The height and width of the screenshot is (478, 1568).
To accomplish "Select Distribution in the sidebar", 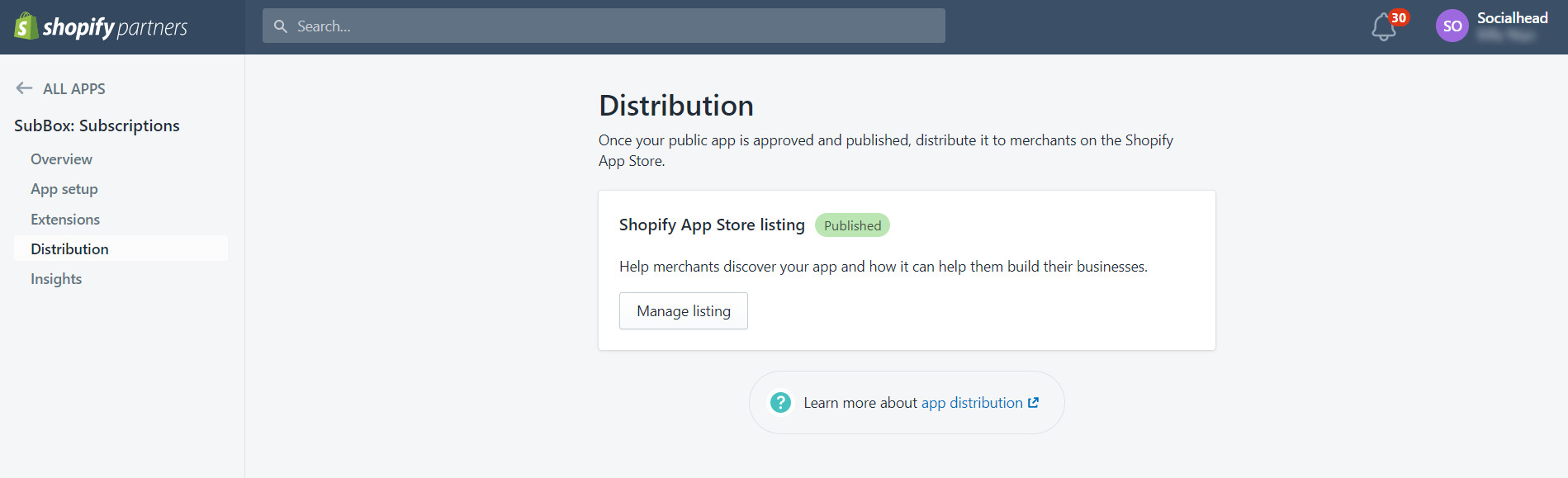I will point(121,248).
